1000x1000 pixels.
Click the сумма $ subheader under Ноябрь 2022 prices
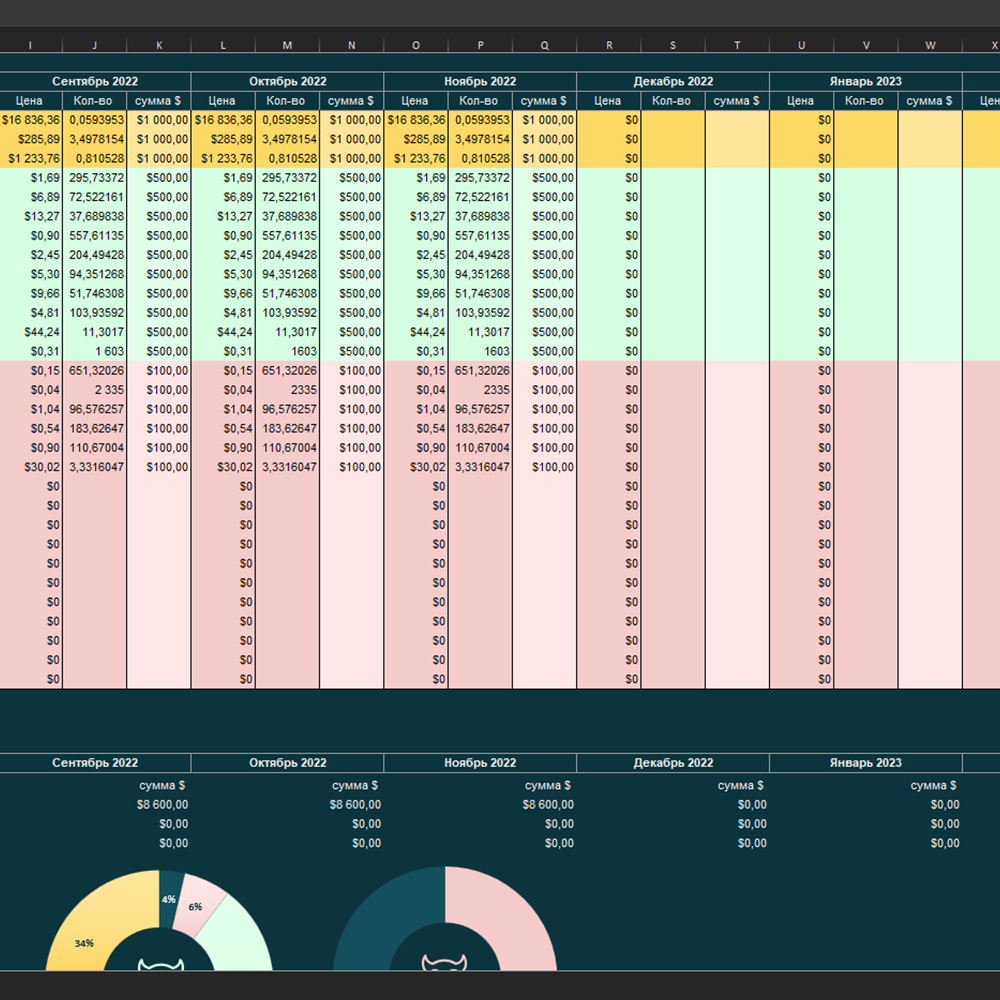[543, 101]
